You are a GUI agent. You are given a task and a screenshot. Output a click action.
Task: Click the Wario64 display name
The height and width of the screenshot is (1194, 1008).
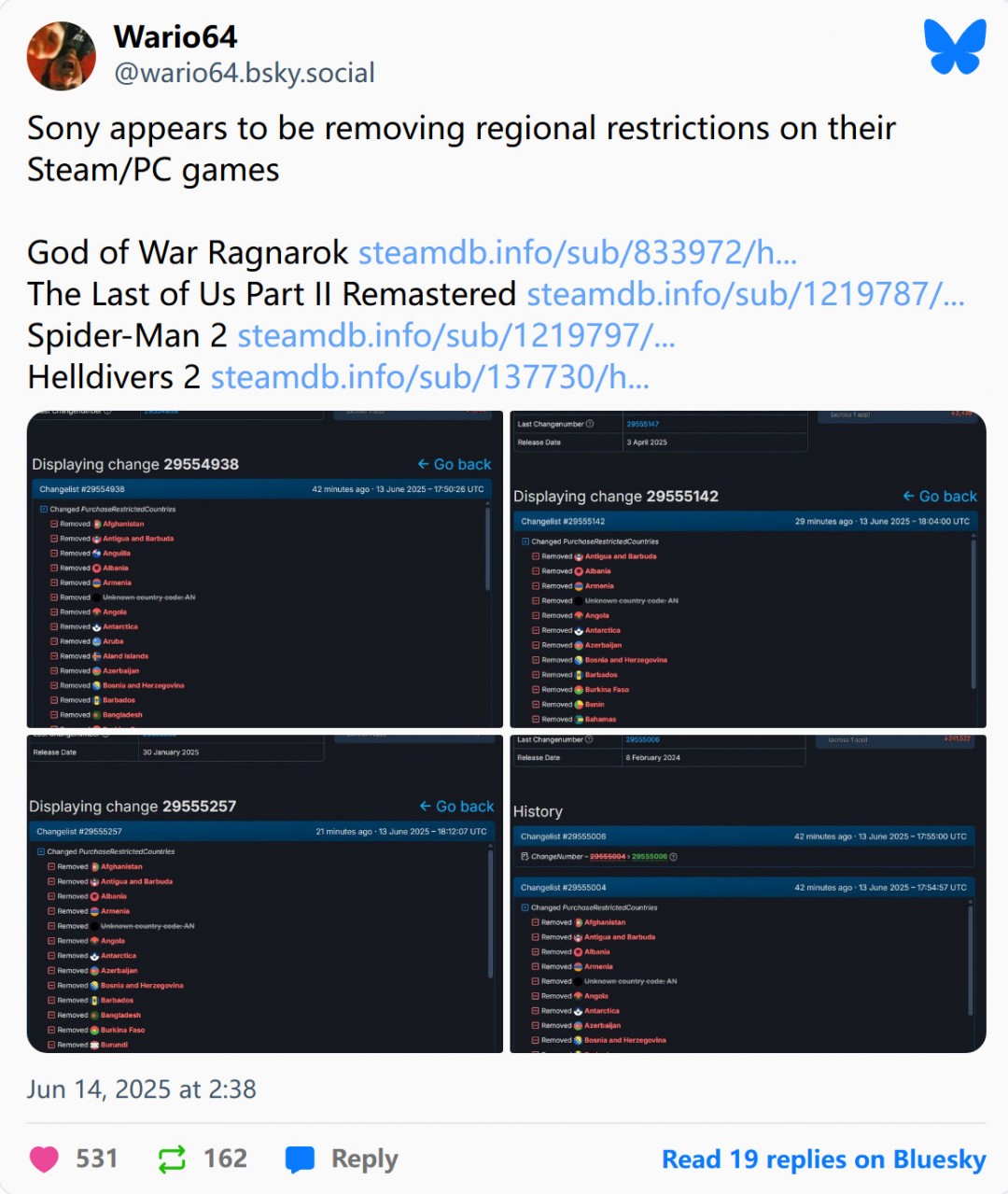click(175, 36)
